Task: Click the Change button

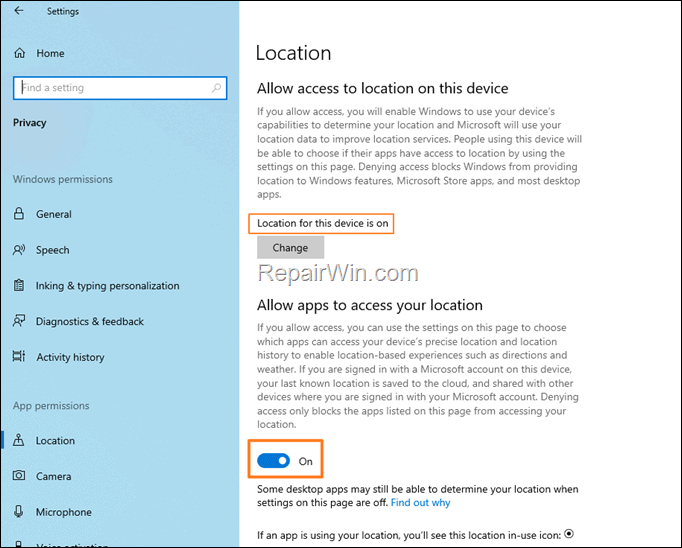Action: [291, 247]
